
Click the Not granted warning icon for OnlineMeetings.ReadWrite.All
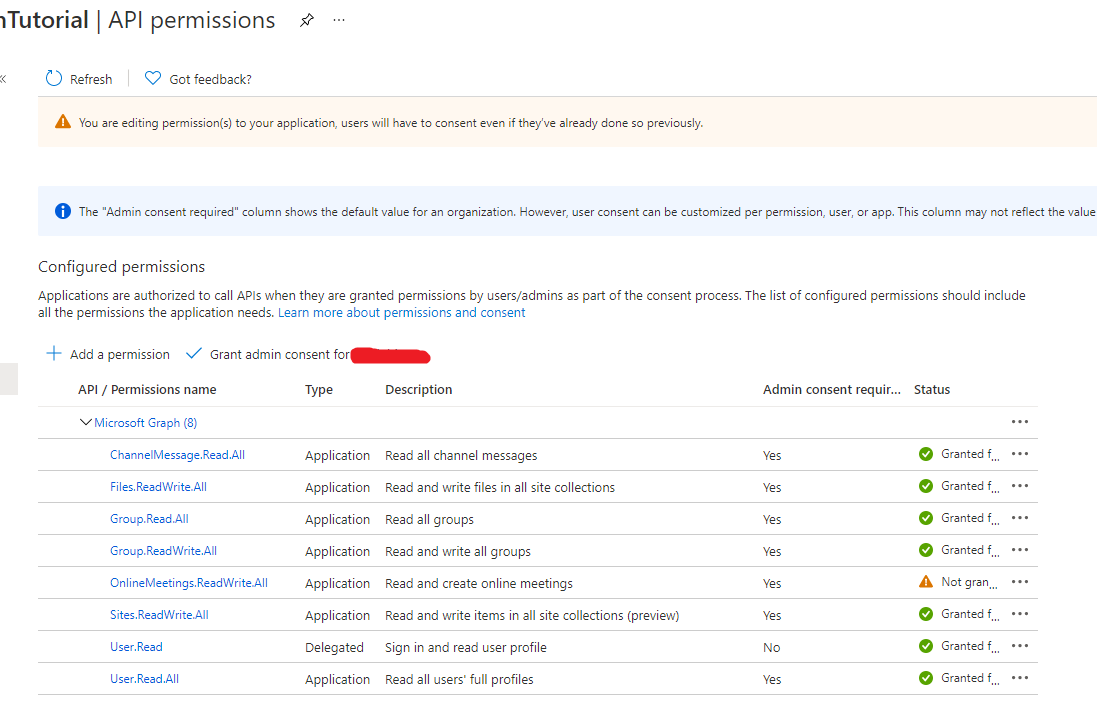tap(925, 581)
